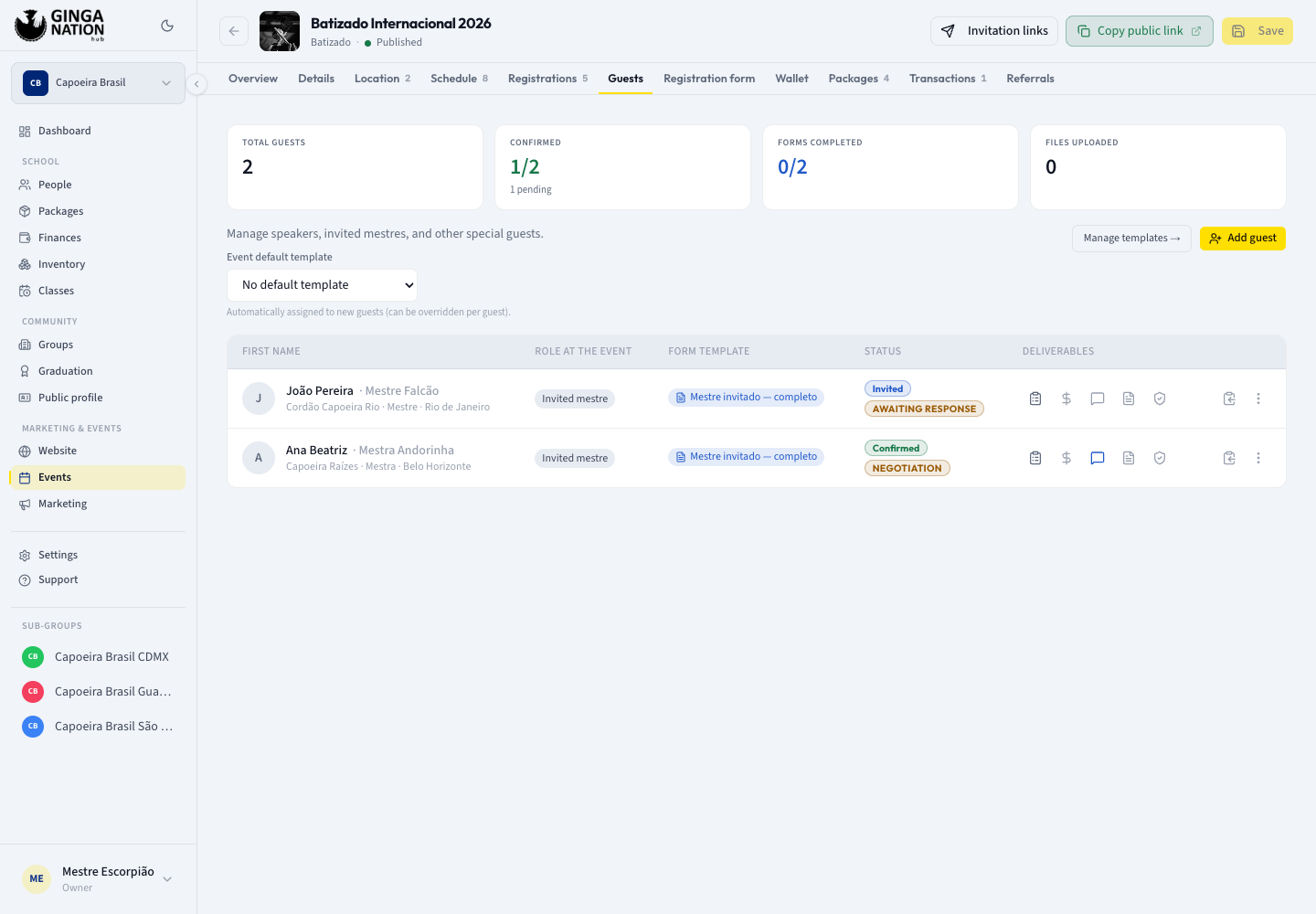Open clipboard deliverable for Ana Beatriz
Viewport: 1316px width, 914px height.
[x=1035, y=458]
